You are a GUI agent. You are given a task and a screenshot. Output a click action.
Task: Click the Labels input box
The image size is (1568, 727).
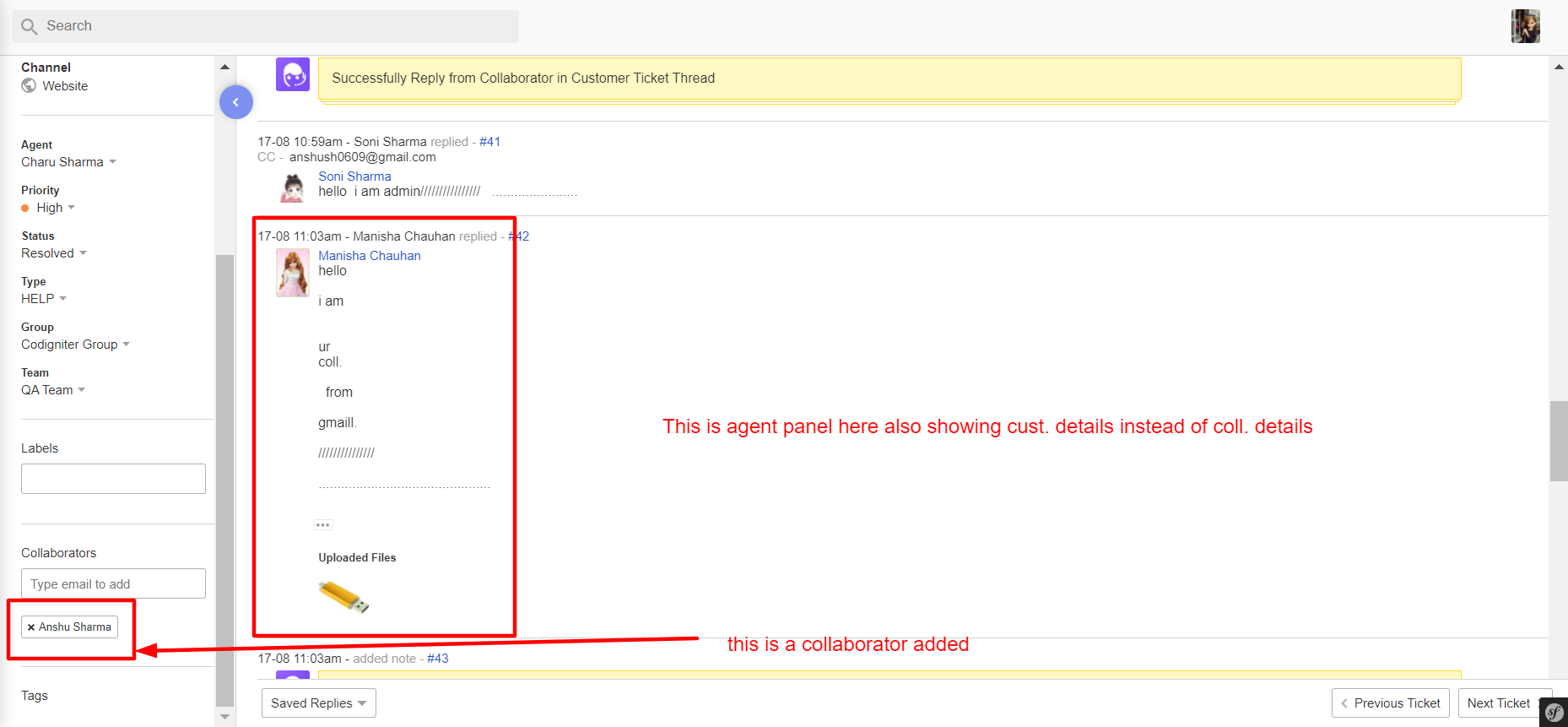coord(113,479)
